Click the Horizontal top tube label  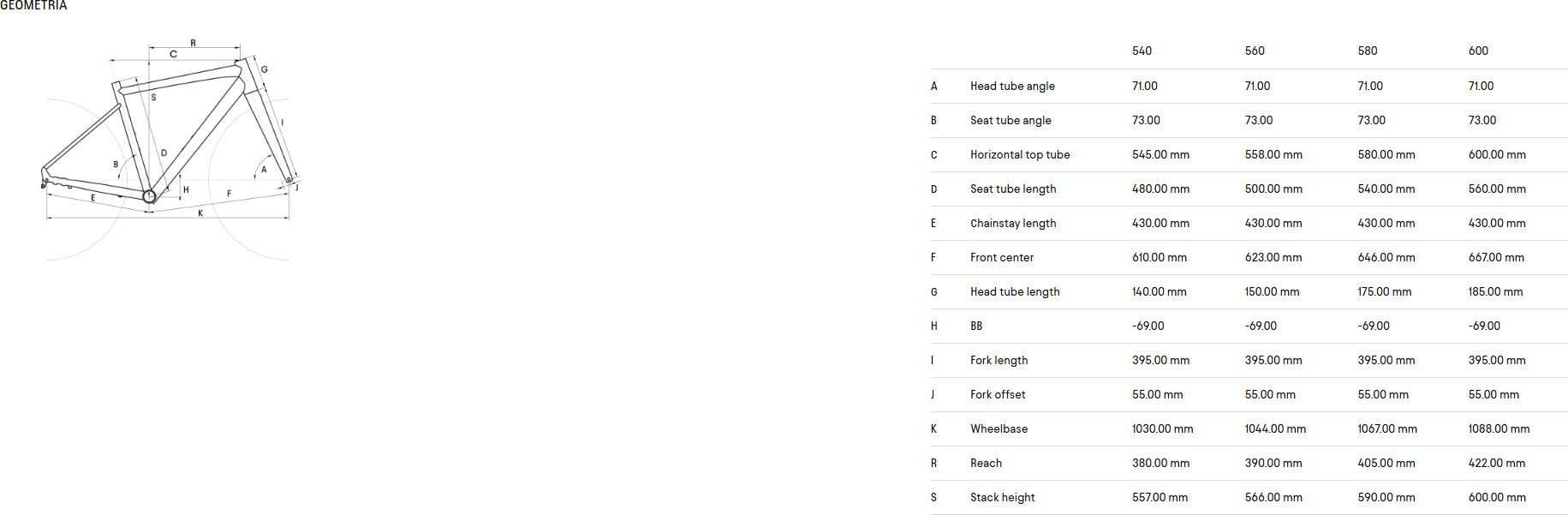tap(1020, 155)
